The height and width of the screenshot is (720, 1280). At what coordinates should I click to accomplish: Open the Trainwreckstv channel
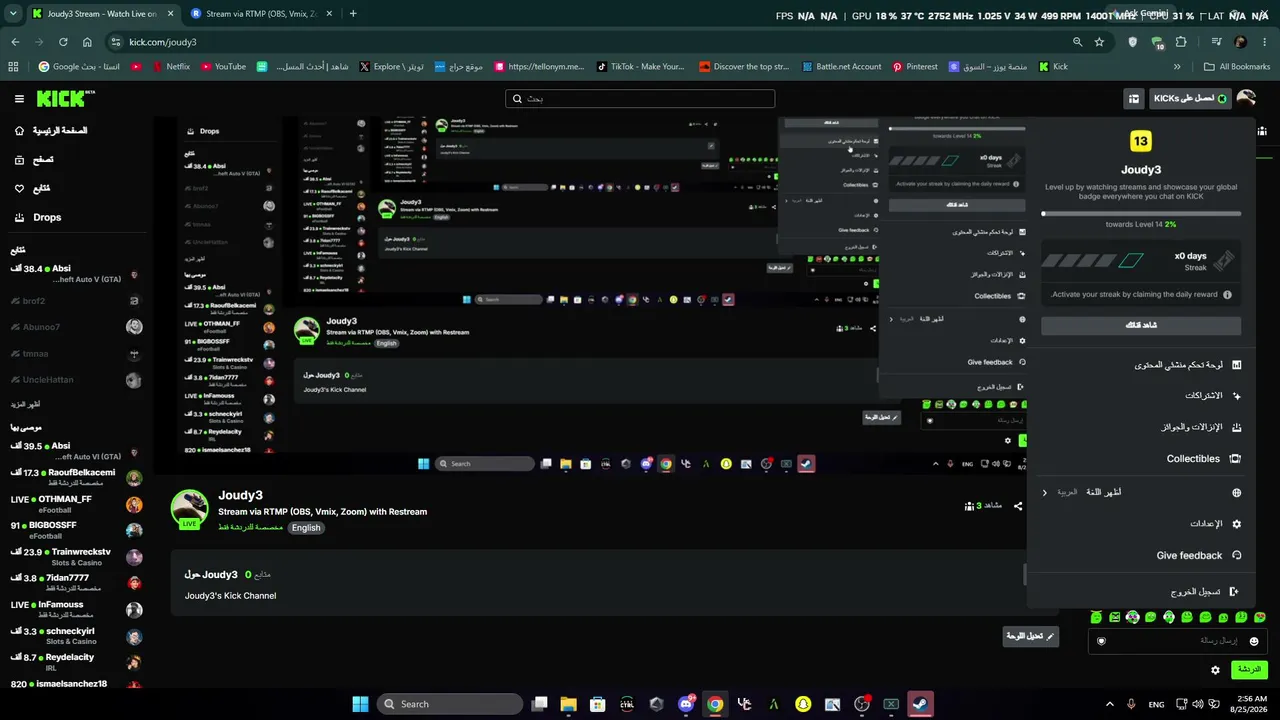75,557
